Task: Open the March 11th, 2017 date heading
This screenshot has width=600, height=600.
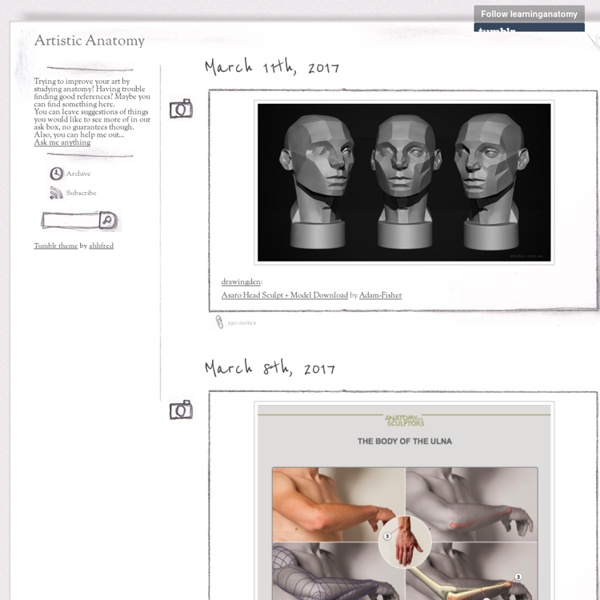Action: pos(272,67)
